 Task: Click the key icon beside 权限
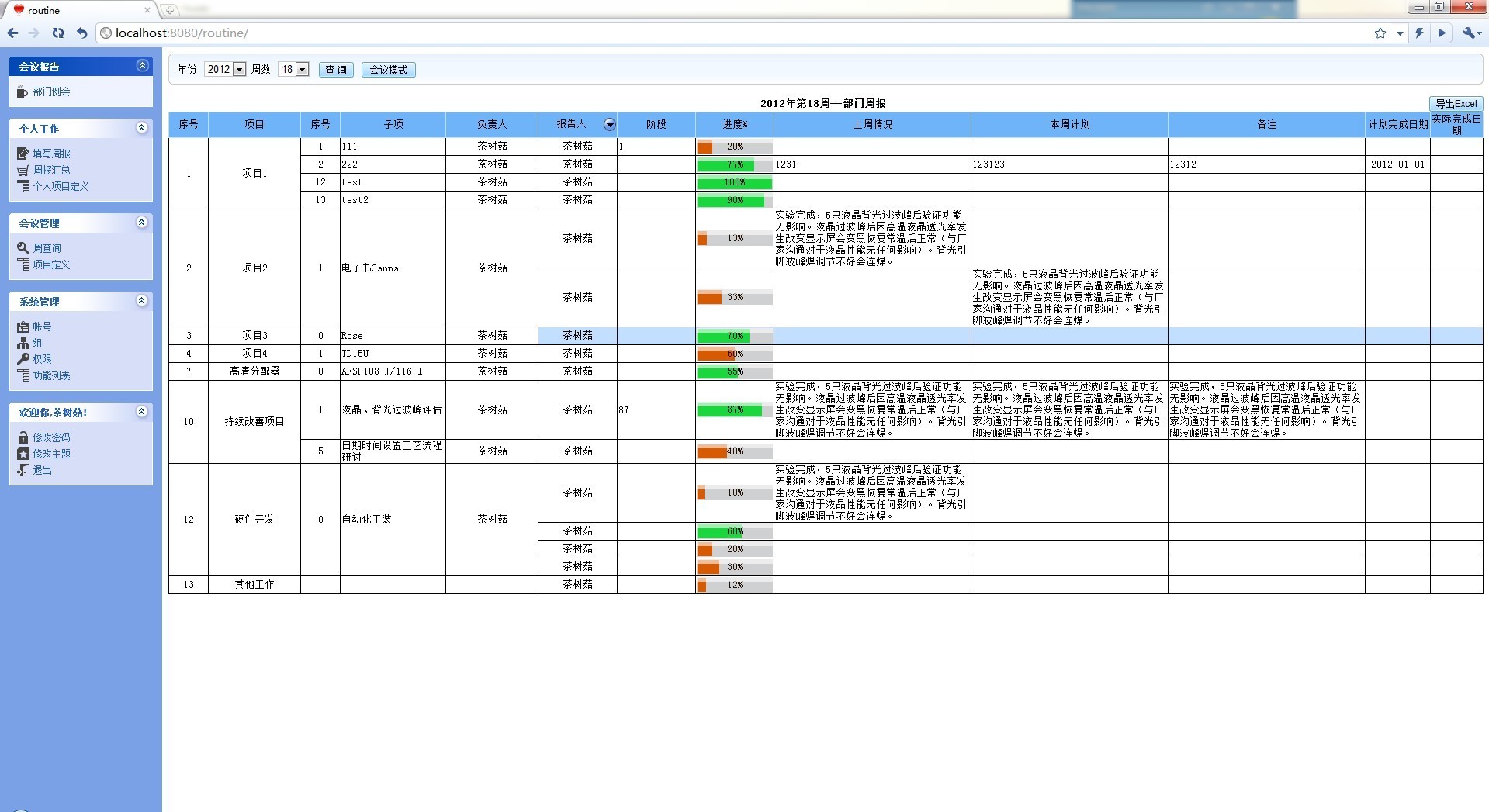coord(23,359)
